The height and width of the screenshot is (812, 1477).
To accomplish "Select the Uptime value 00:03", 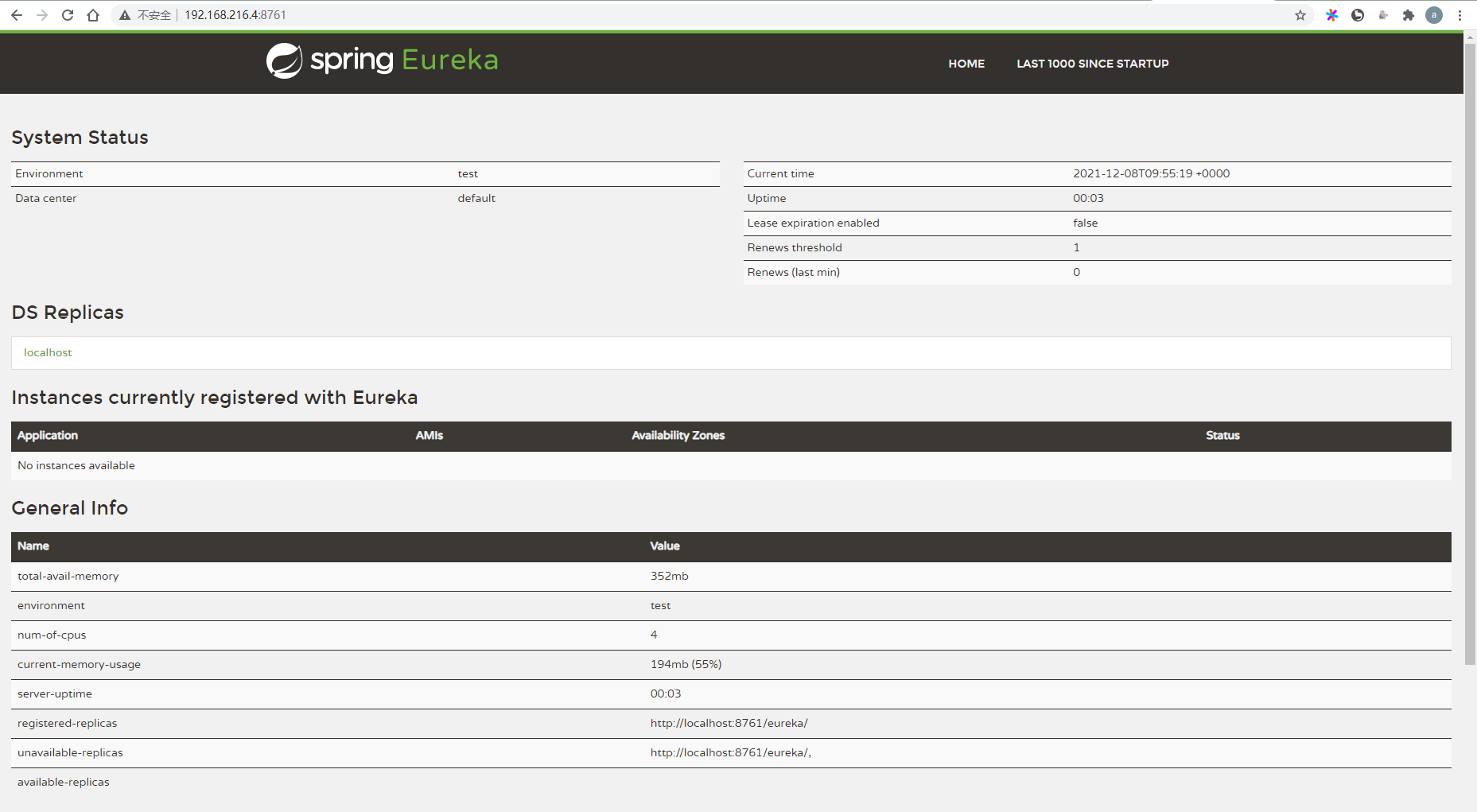I will 1088,199.
